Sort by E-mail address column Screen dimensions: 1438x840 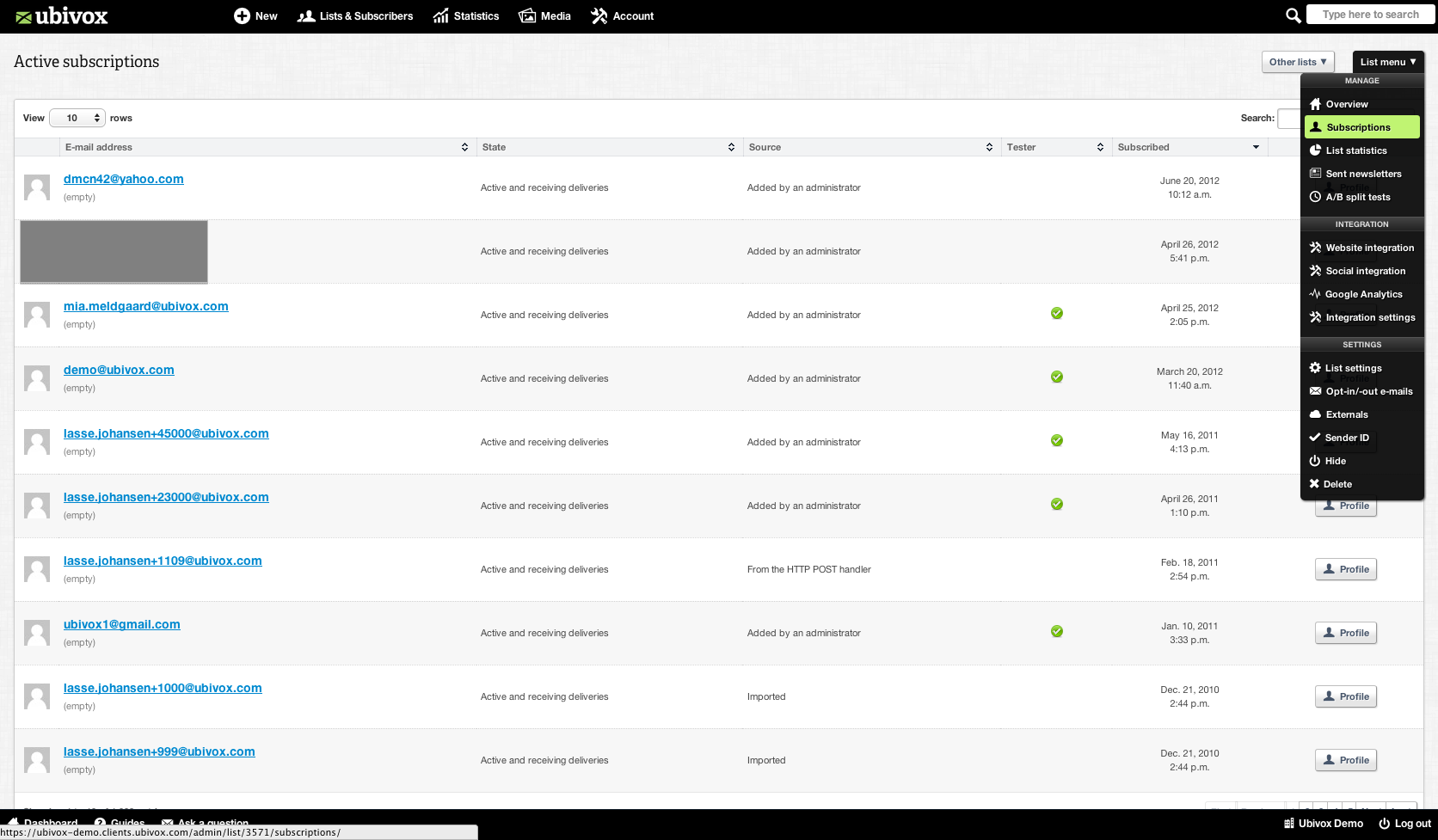pos(267,147)
